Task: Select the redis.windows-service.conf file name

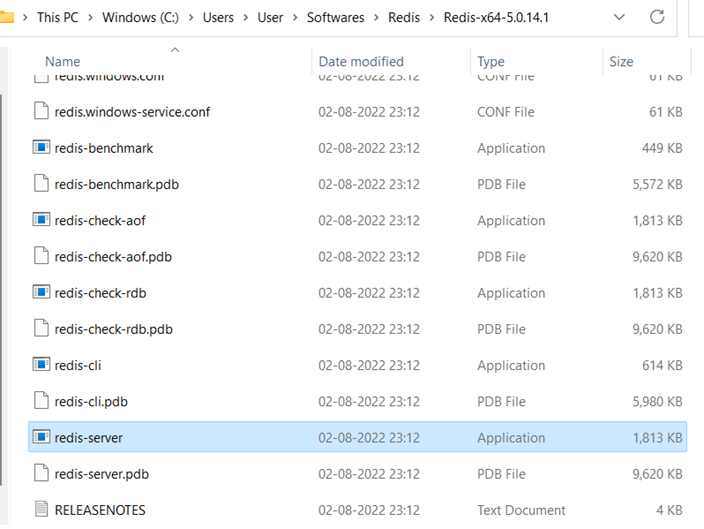Action: 132,112
